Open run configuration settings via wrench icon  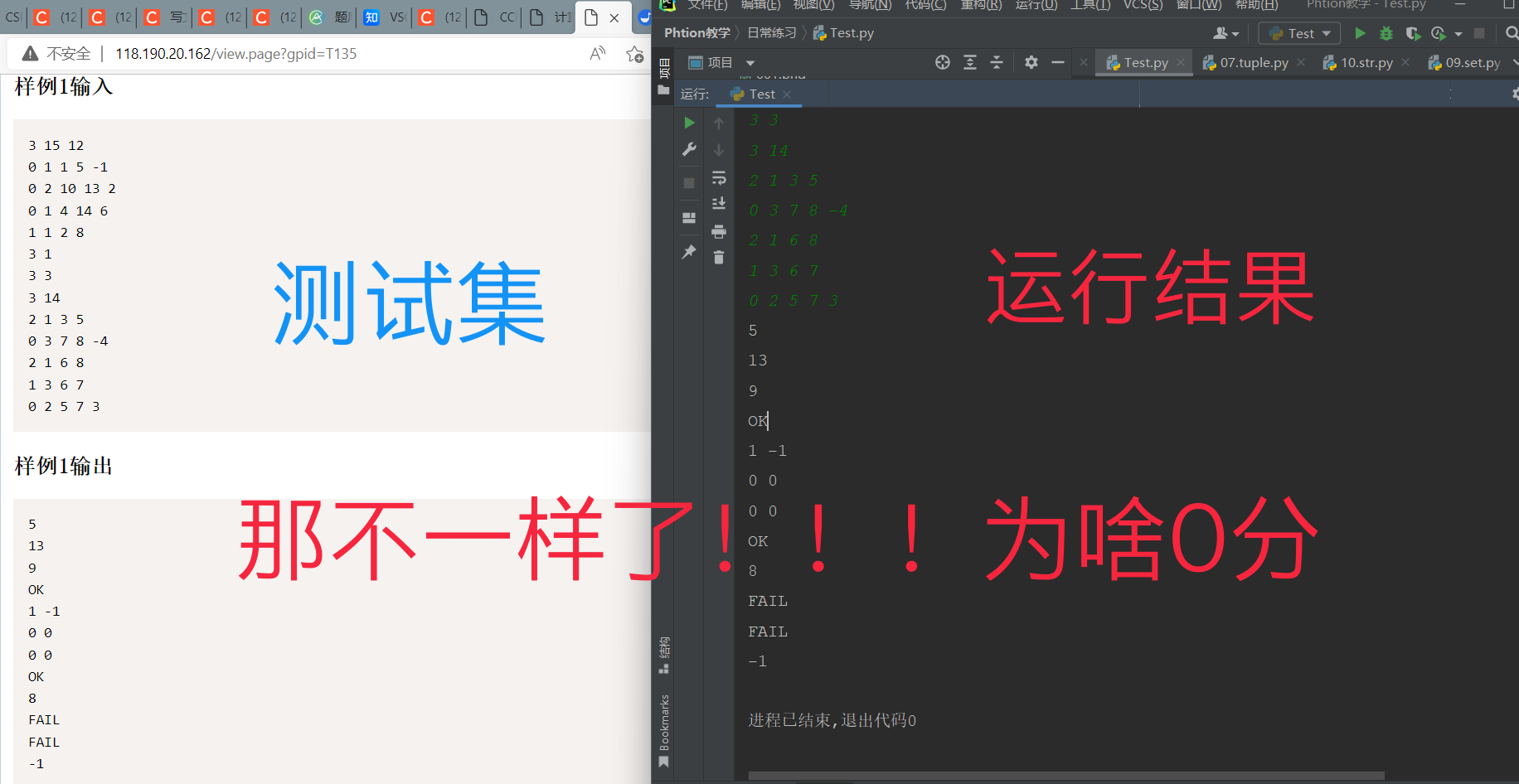[x=689, y=150]
